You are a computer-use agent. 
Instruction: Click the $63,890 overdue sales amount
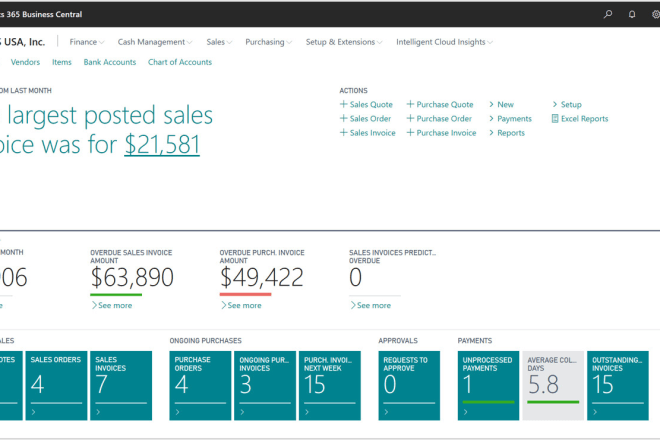132,277
